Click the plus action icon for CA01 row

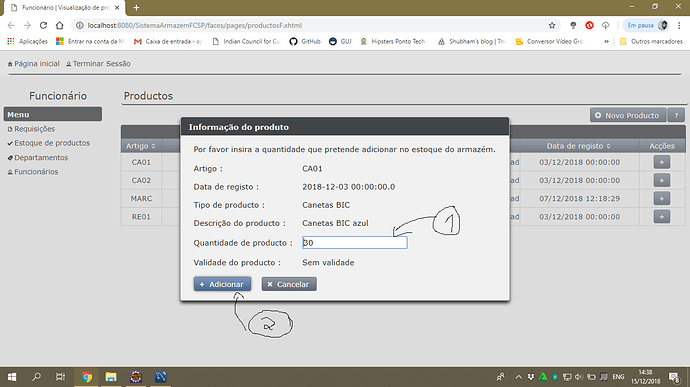coord(661,162)
